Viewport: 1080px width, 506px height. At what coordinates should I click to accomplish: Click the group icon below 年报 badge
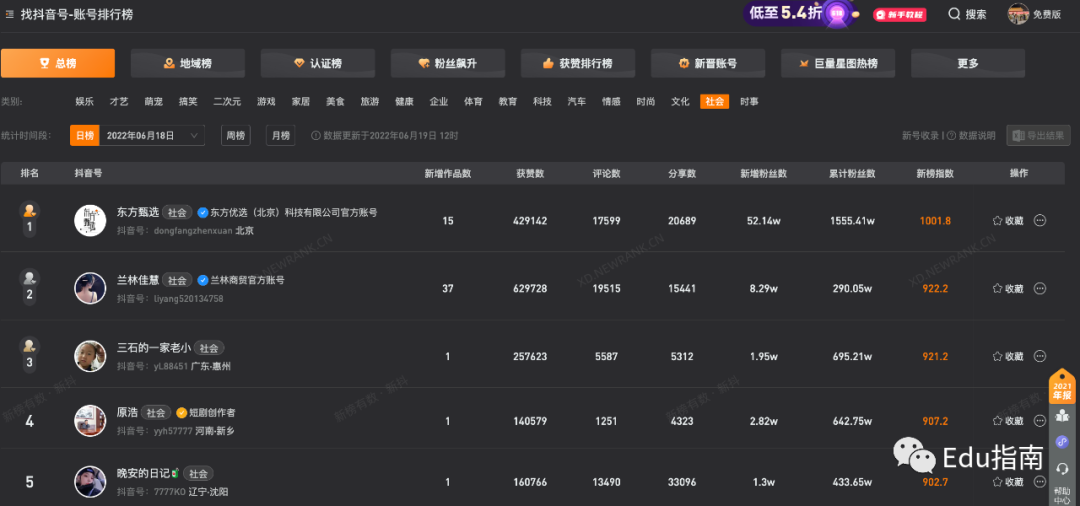click(1062, 416)
